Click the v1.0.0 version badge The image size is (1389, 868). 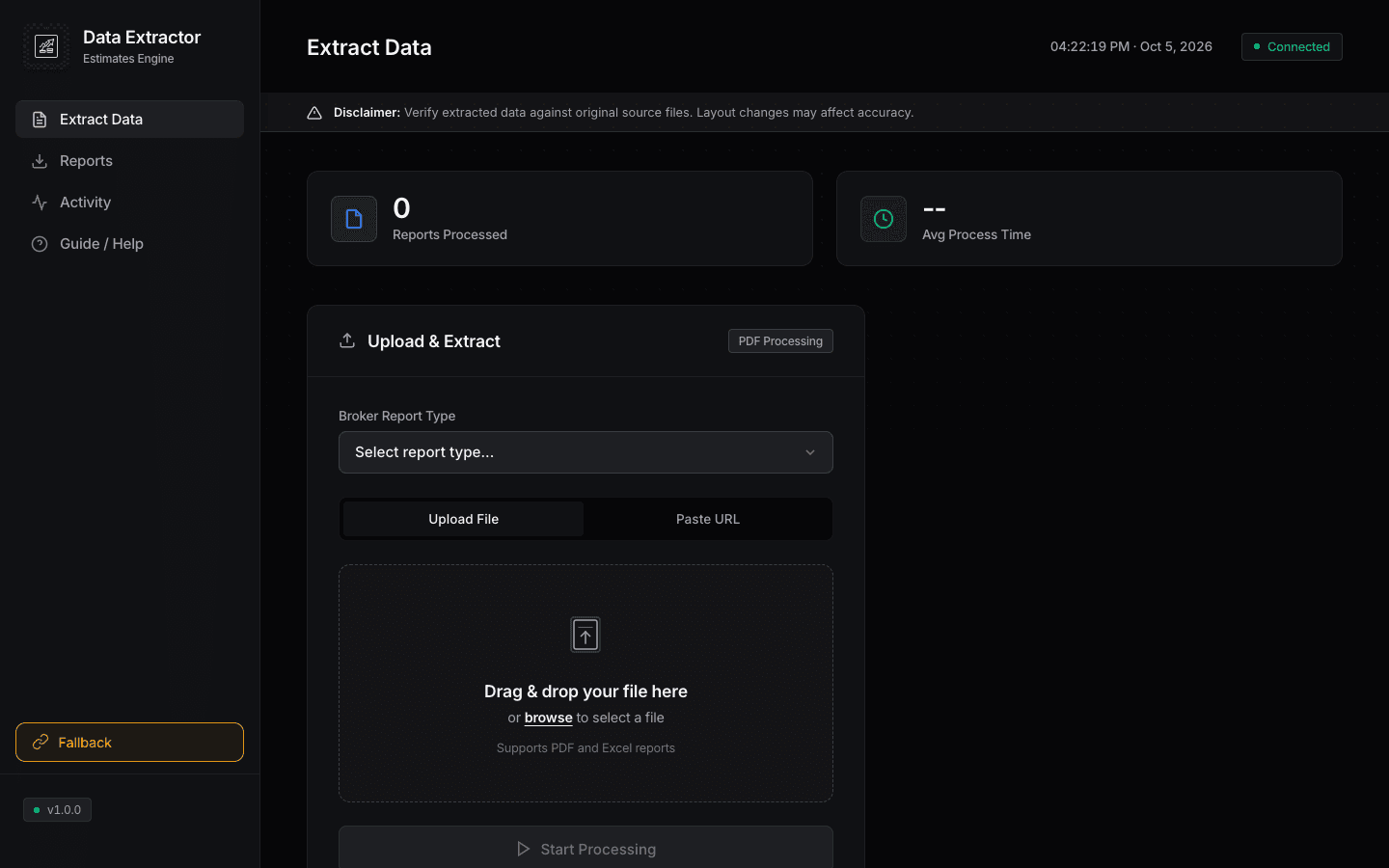(57, 810)
